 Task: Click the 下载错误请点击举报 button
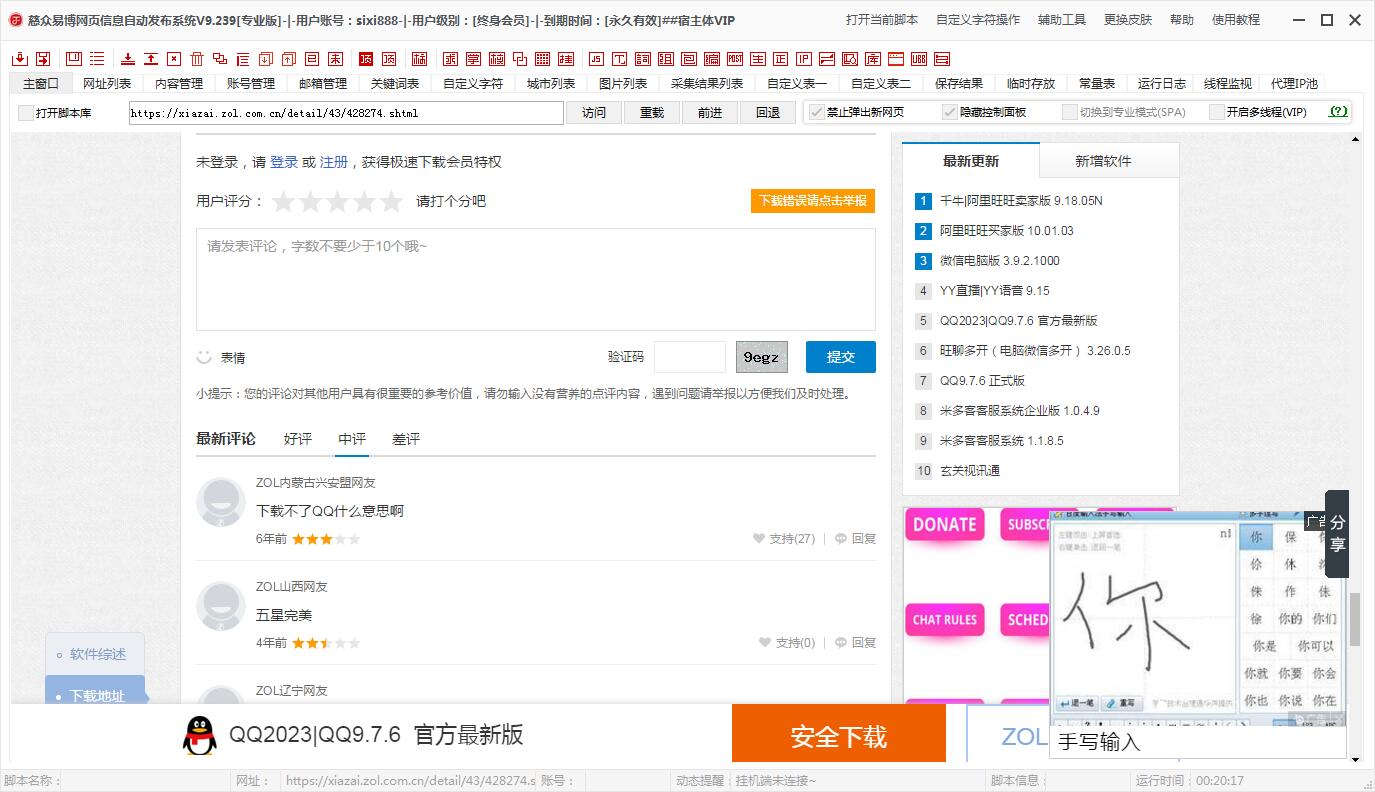coord(813,200)
